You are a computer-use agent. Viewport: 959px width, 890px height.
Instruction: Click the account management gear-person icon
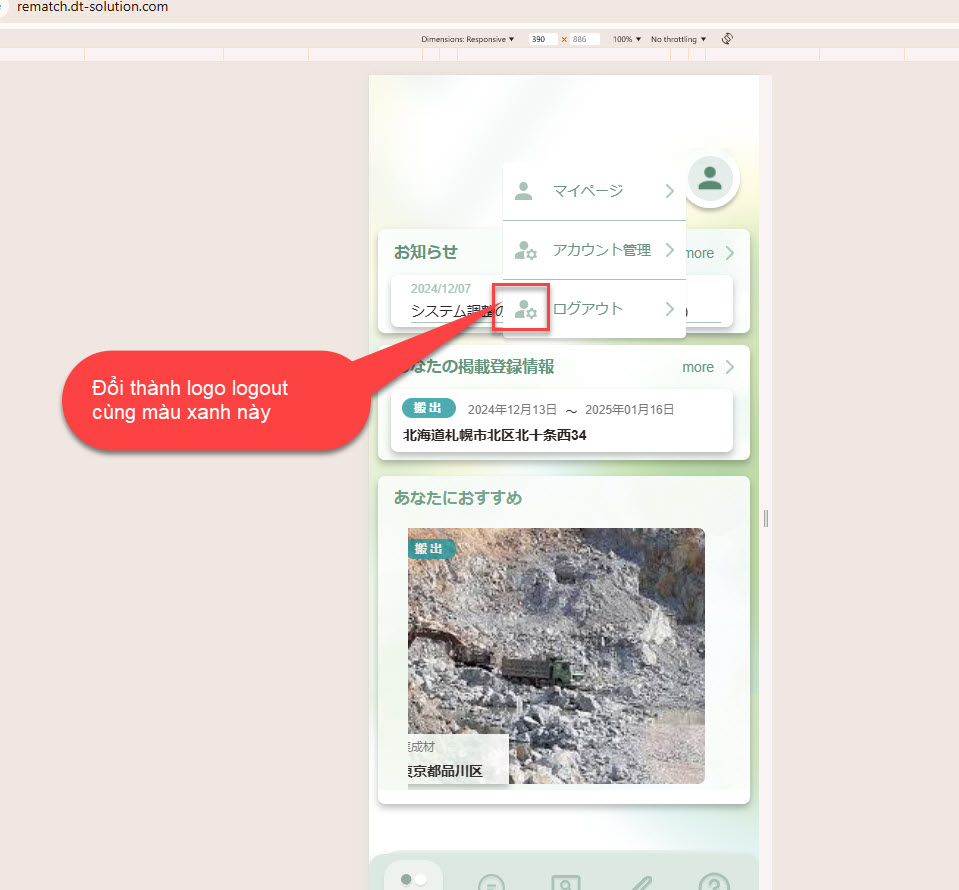[525, 250]
